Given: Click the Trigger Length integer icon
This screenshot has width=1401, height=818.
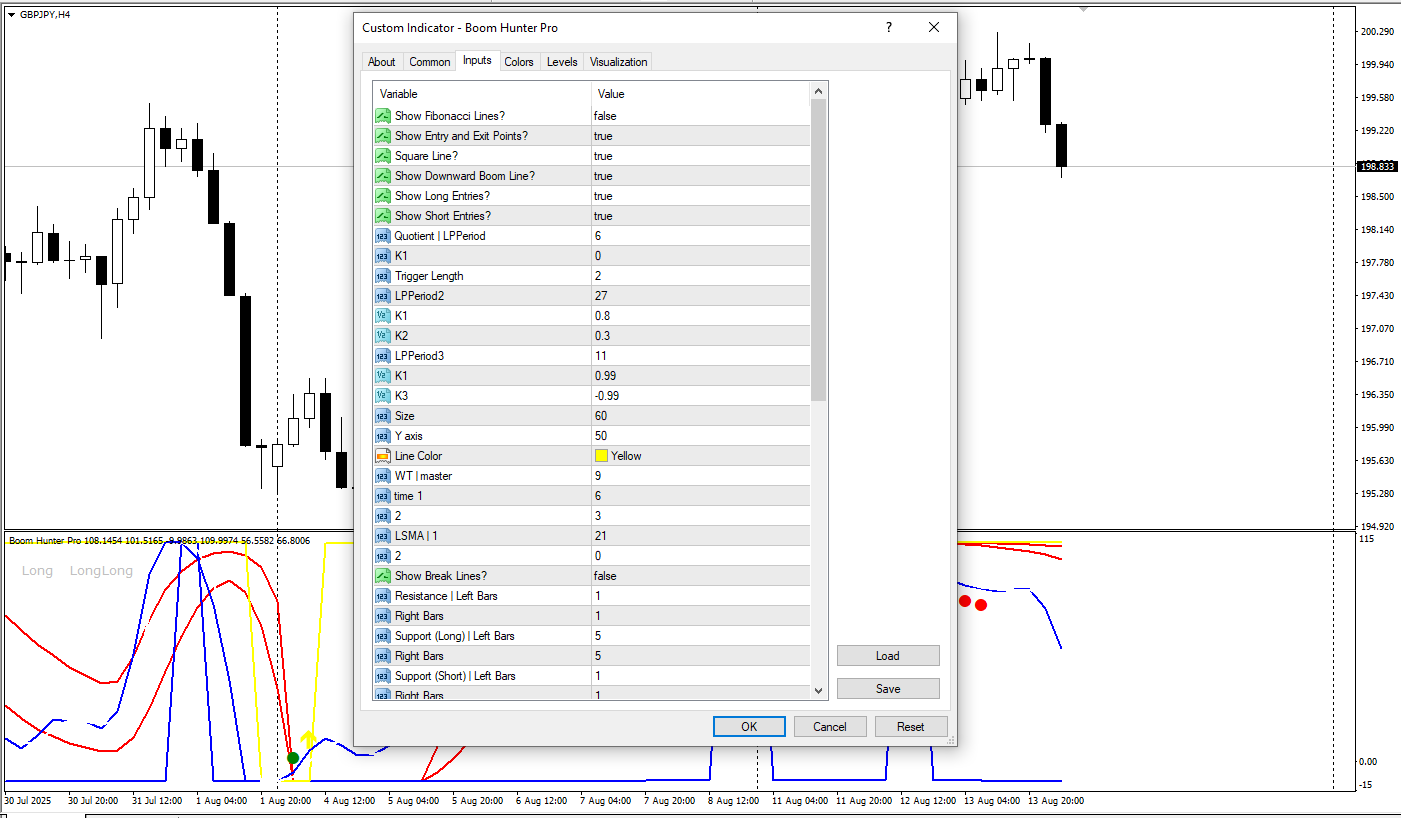Looking at the screenshot, I should pos(382,276).
